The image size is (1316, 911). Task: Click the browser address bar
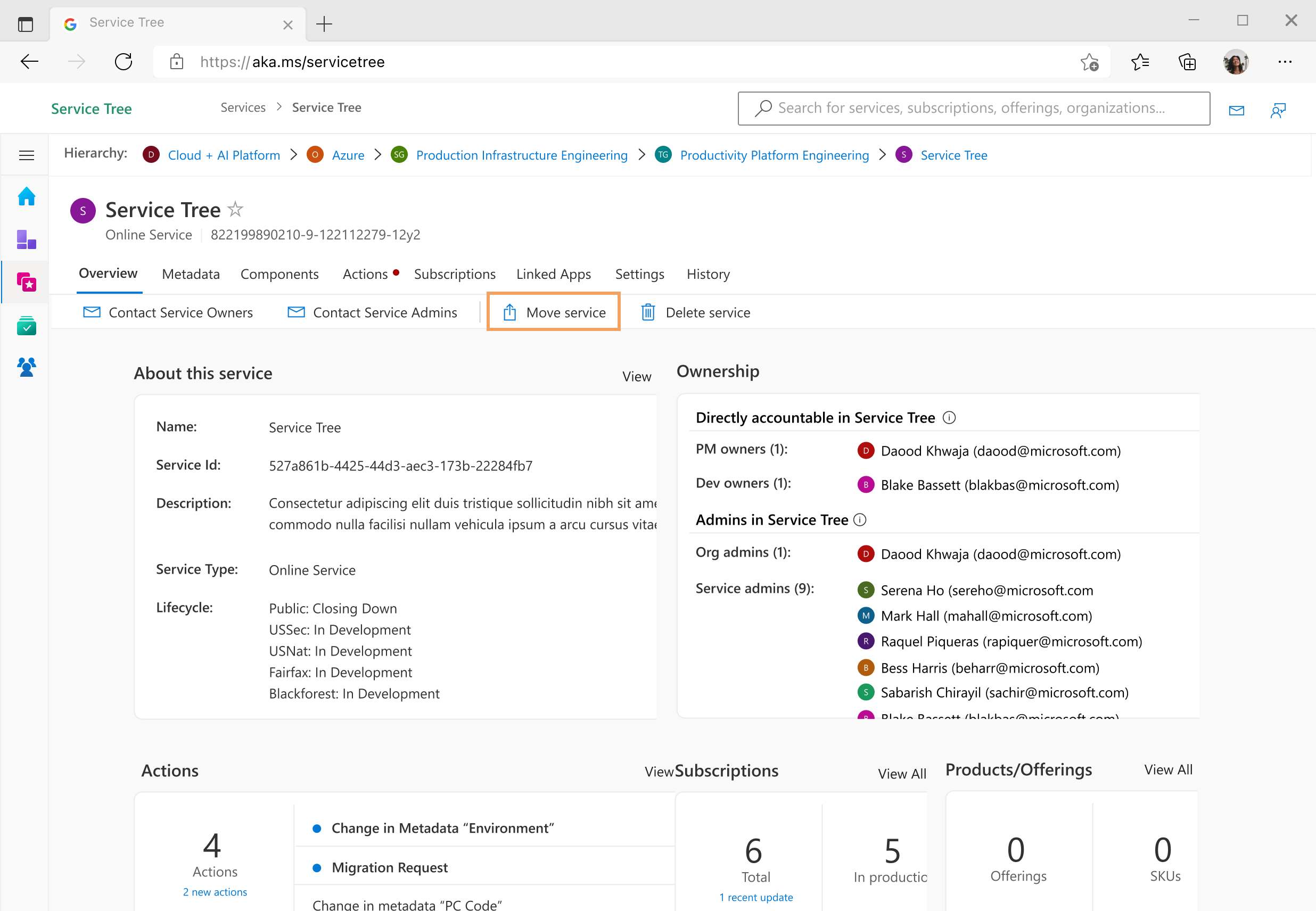tap(631, 62)
